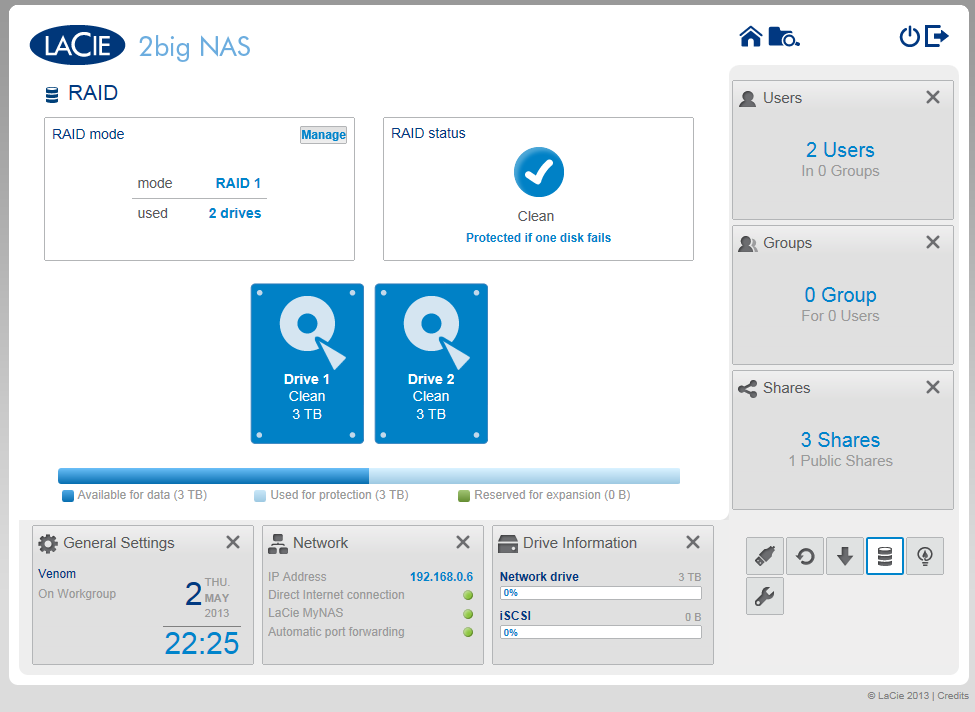This screenshot has width=975, height=712.
Task: Click the power shutdown icon
Action: [909, 37]
